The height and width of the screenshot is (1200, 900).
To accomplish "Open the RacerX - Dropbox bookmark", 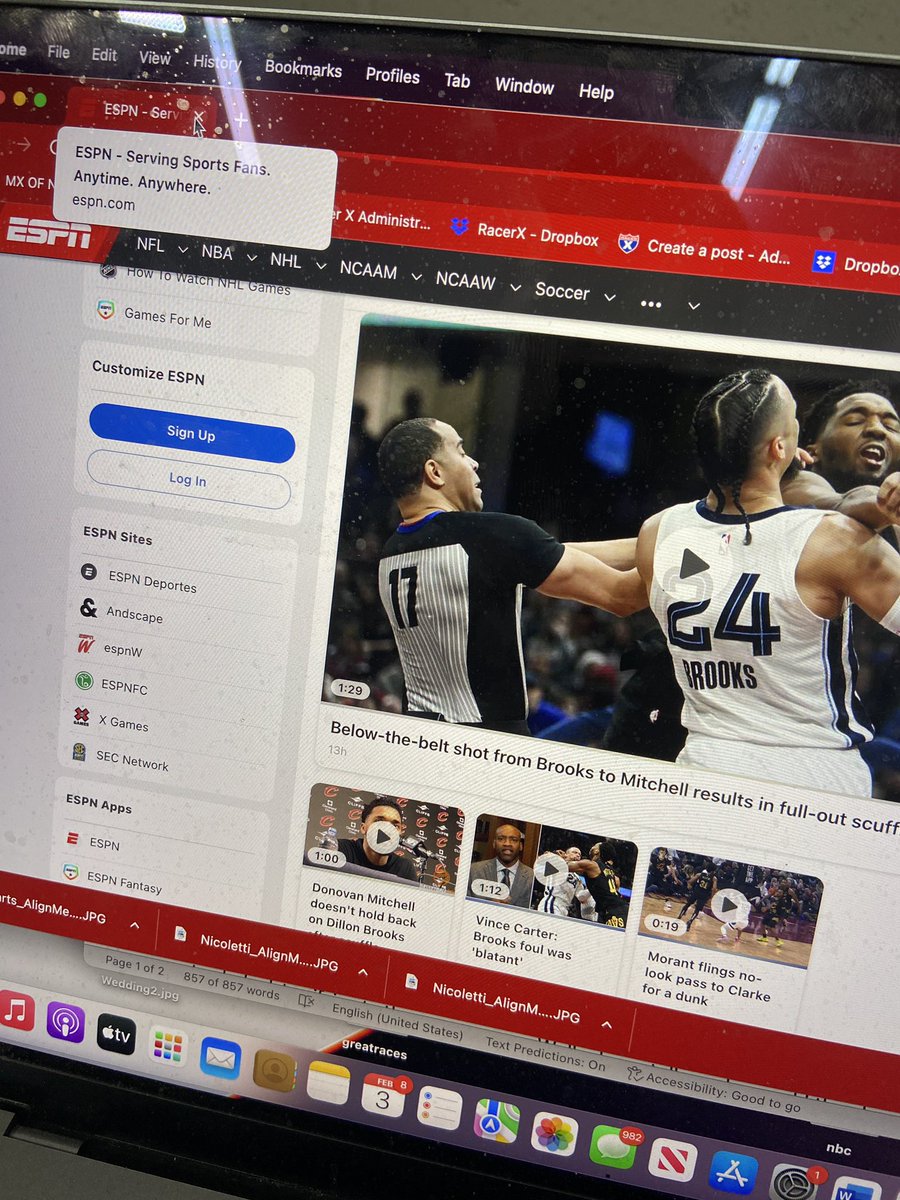I will point(524,233).
